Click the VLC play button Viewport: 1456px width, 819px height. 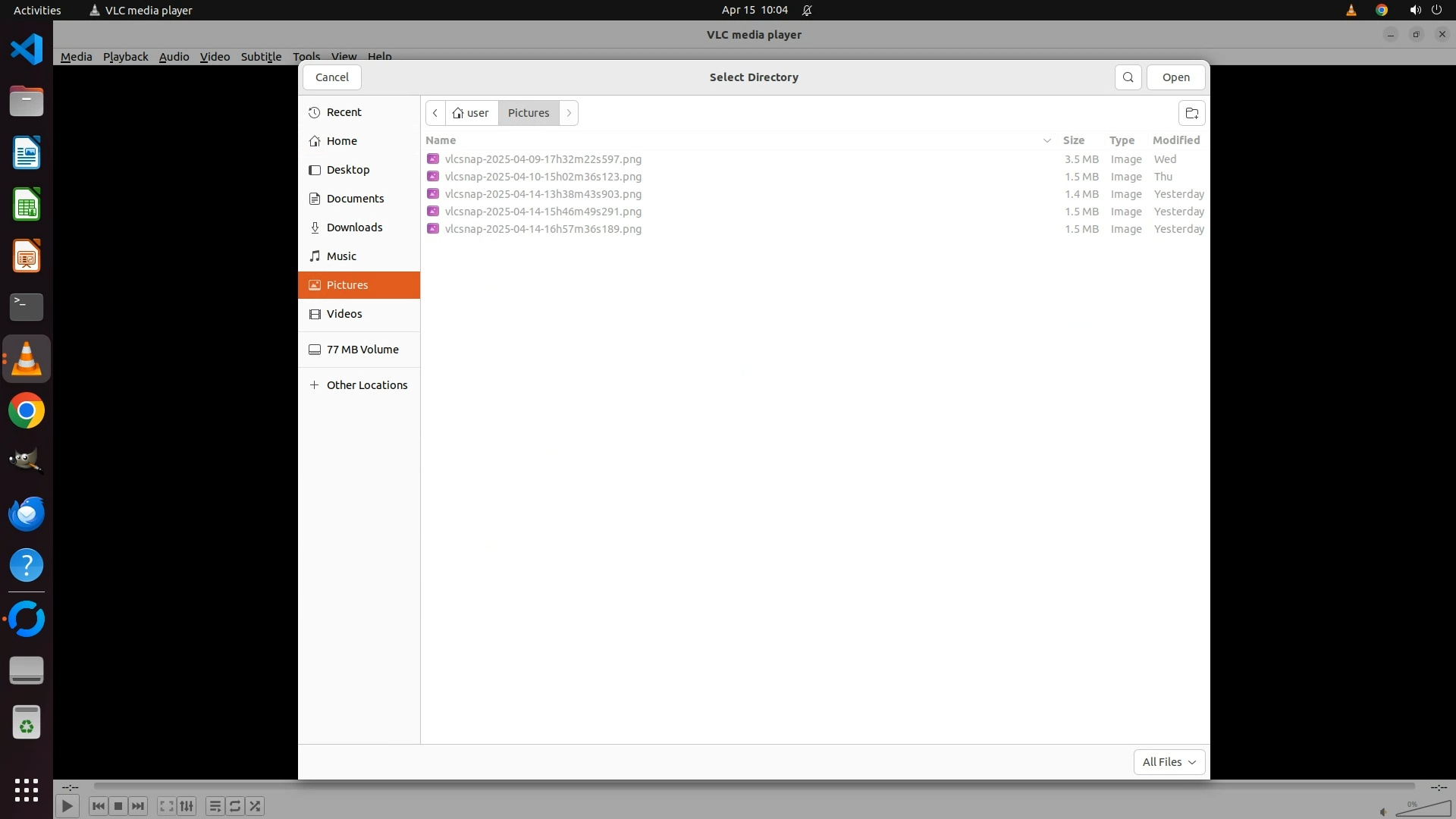(67, 806)
